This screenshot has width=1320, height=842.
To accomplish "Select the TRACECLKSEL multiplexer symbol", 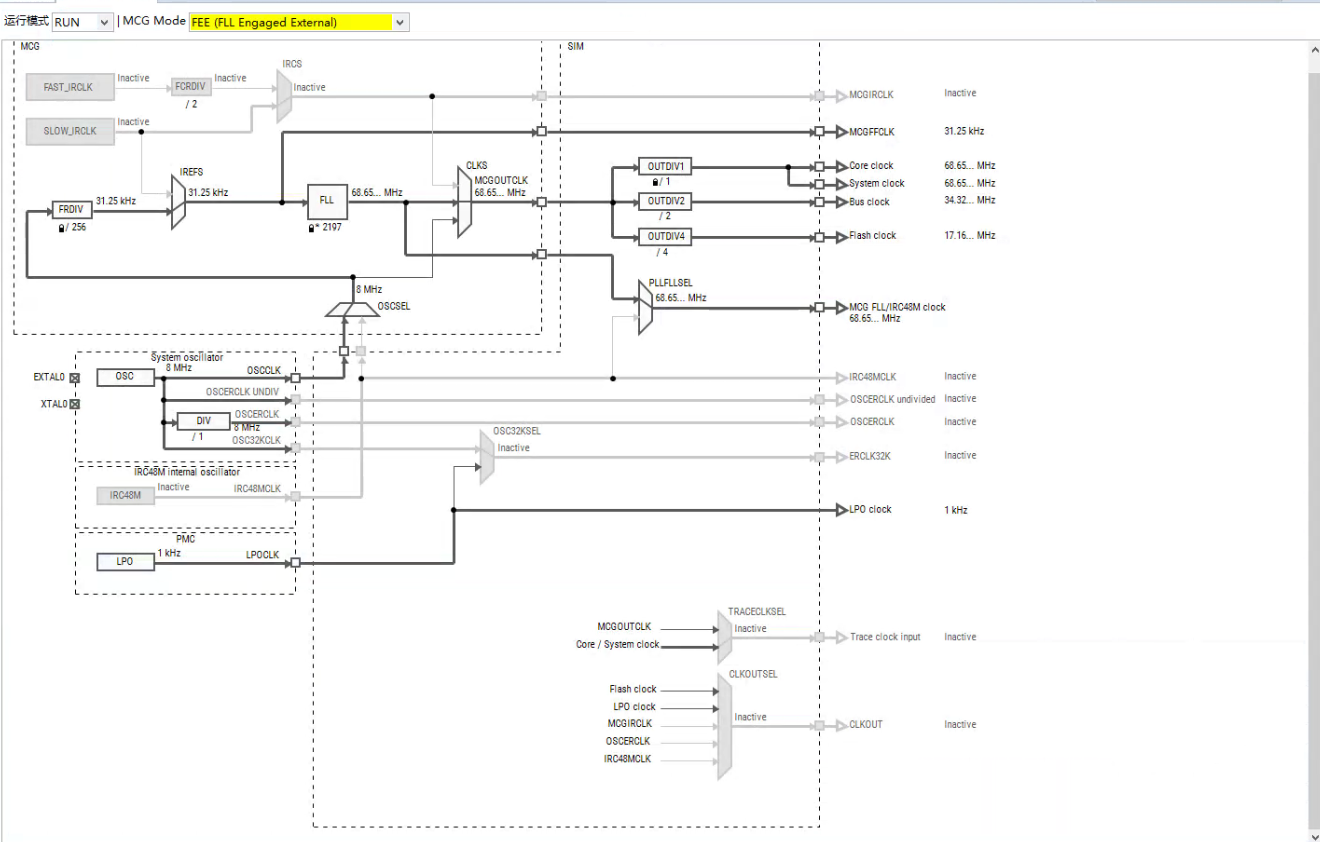I will click(725, 638).
